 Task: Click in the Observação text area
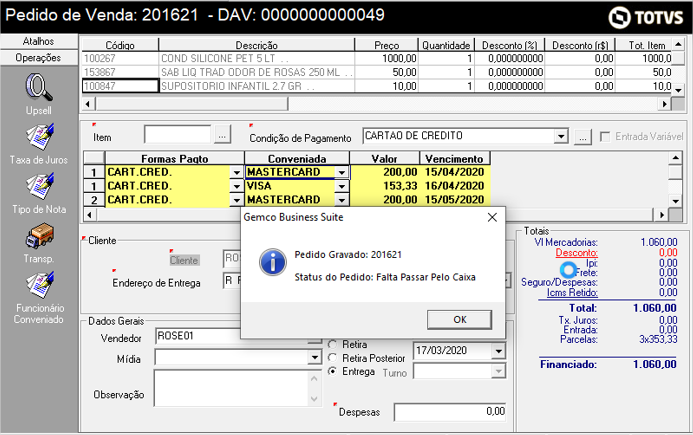[x=231, y=388]
